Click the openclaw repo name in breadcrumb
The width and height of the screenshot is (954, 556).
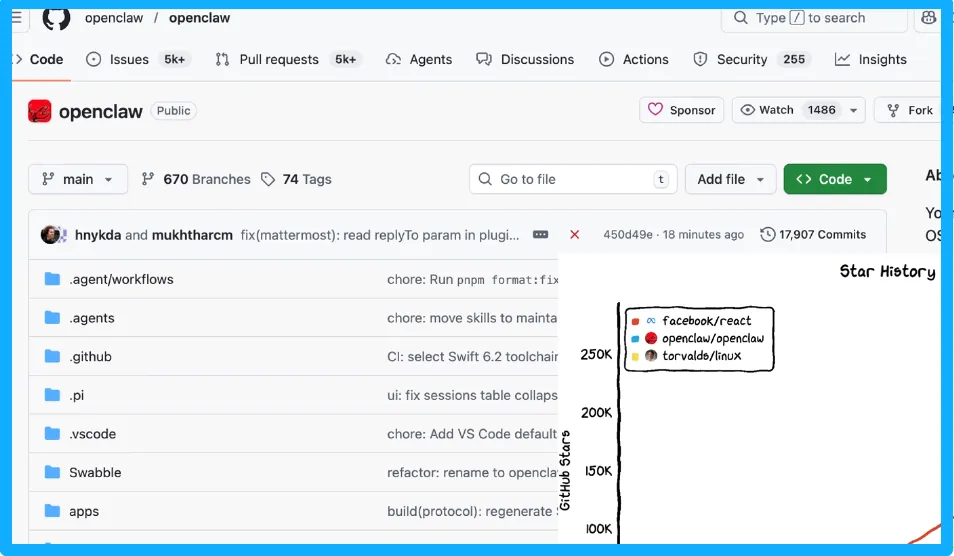click(200, 18)
